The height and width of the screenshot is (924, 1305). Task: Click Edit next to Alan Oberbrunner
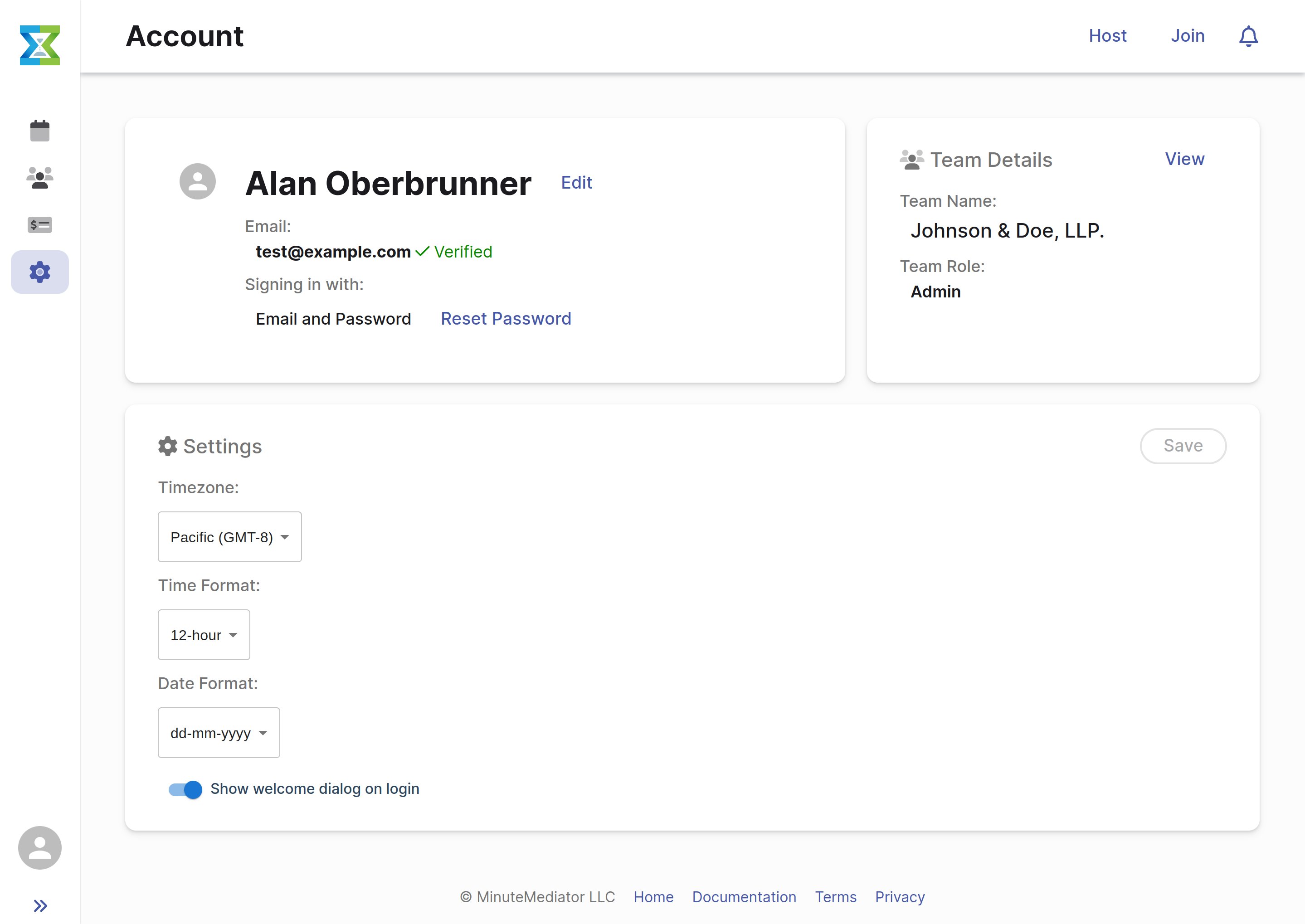576,183
